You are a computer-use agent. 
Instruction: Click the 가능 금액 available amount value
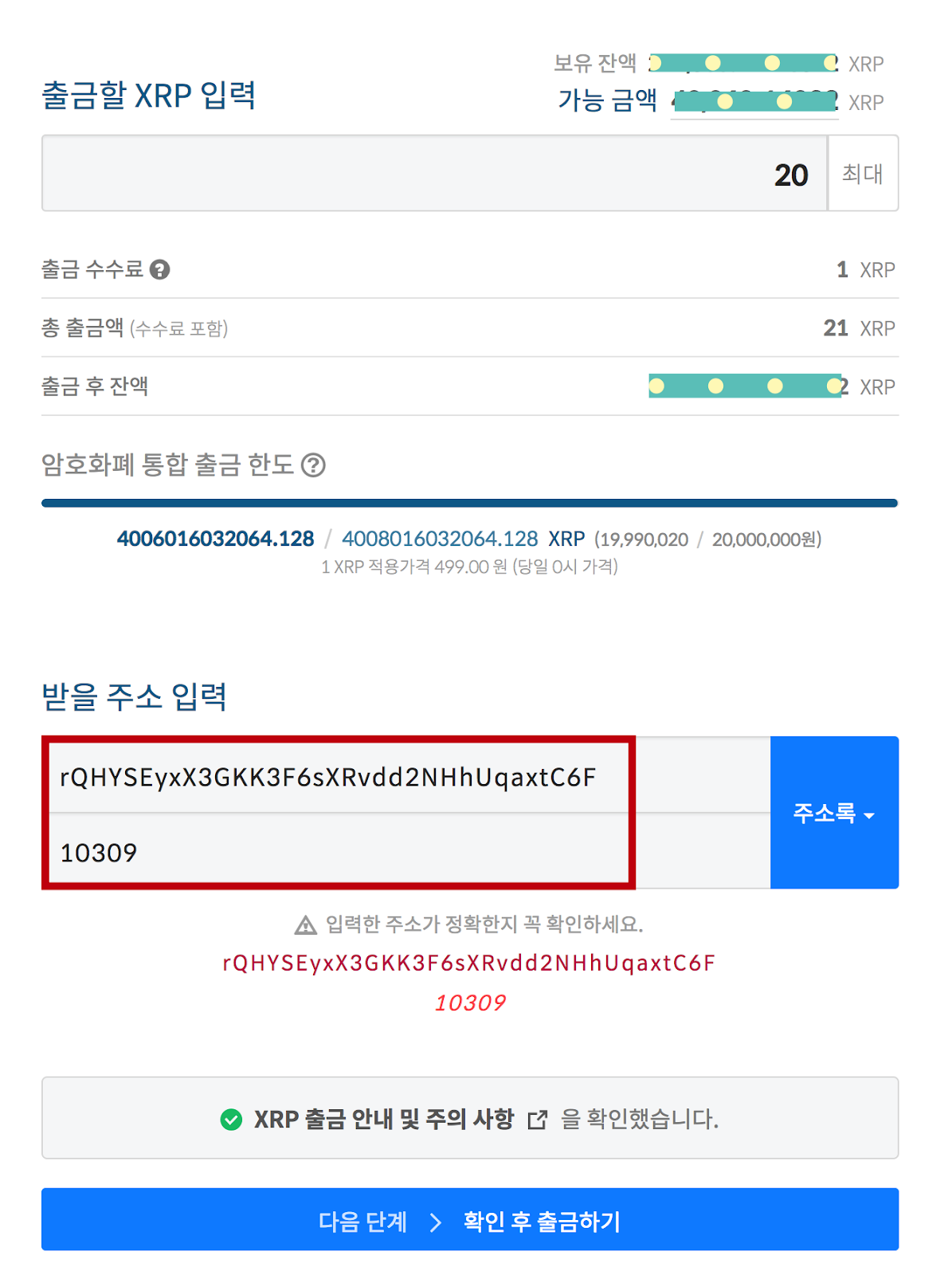click(x=754, y=102)
